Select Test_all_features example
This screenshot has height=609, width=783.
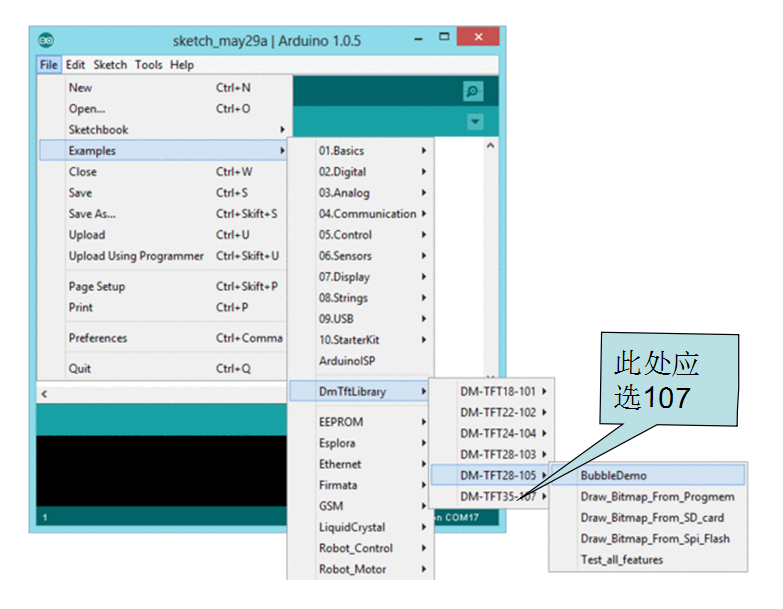pyautogui.click(x=648, y=560)
